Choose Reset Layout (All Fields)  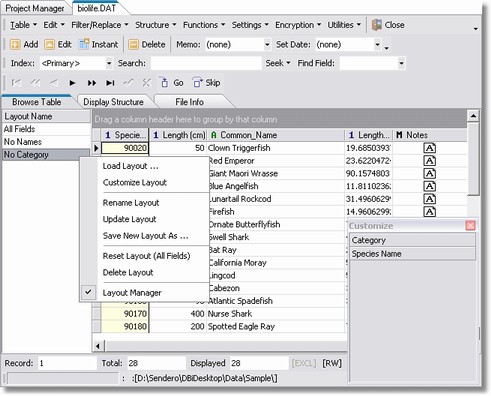coord(146,256)
